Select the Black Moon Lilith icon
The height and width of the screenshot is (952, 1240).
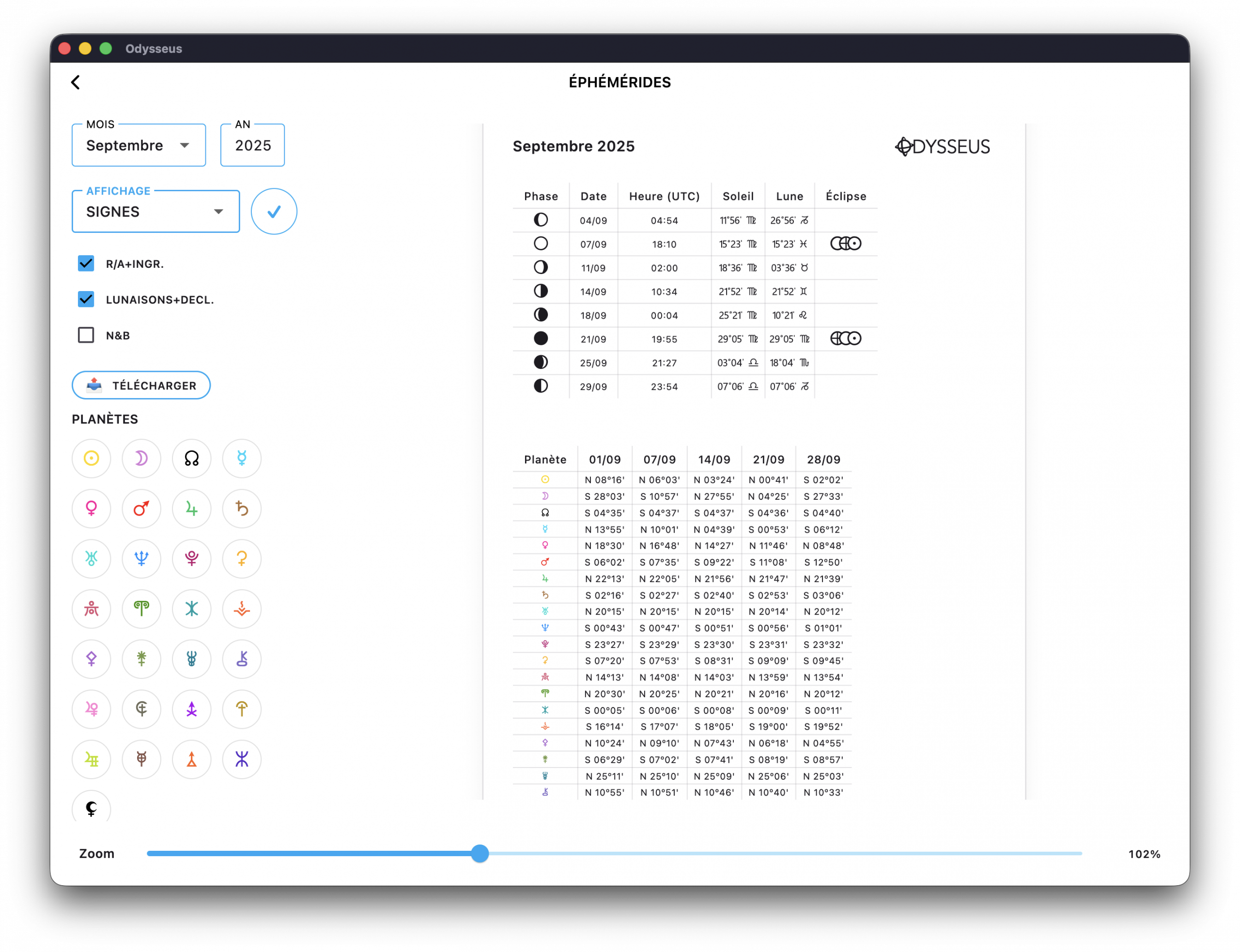tap(91, 808)
